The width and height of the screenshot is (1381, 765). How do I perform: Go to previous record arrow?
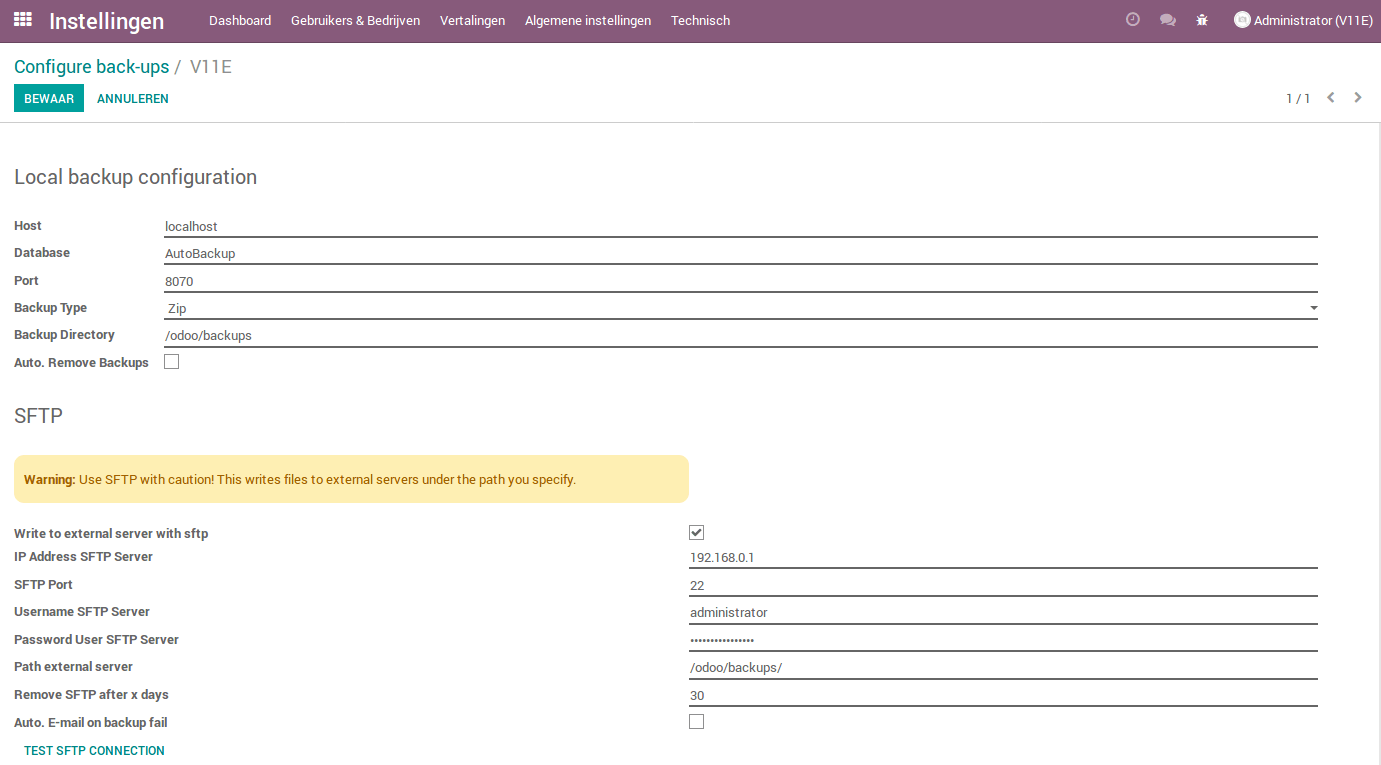pos(1331,98)
